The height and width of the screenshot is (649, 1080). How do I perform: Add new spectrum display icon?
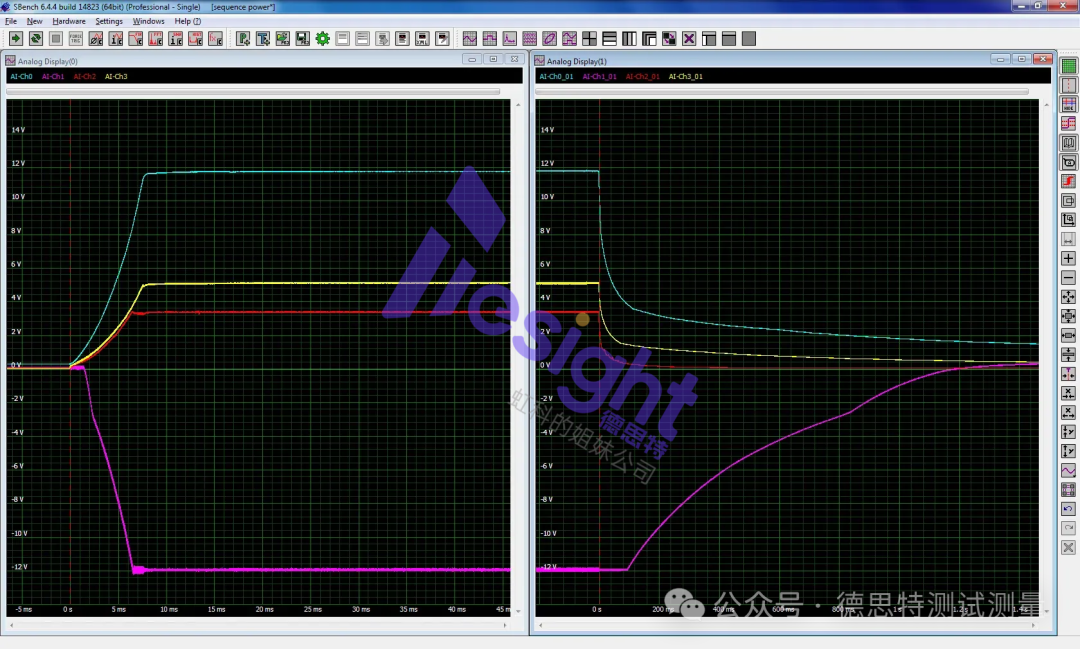(510, 39)
